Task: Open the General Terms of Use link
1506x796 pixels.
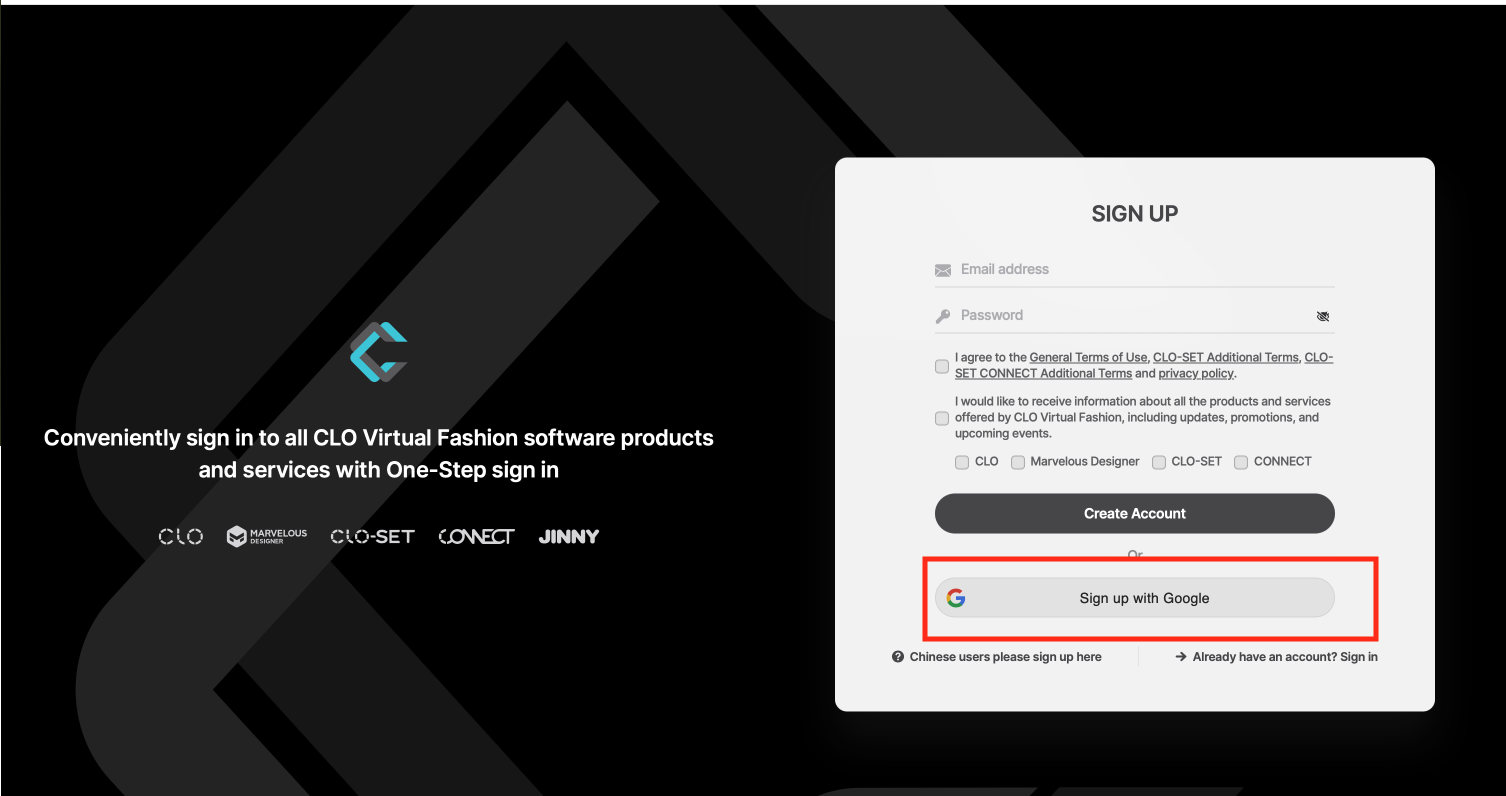Action: coord(1088,357)
